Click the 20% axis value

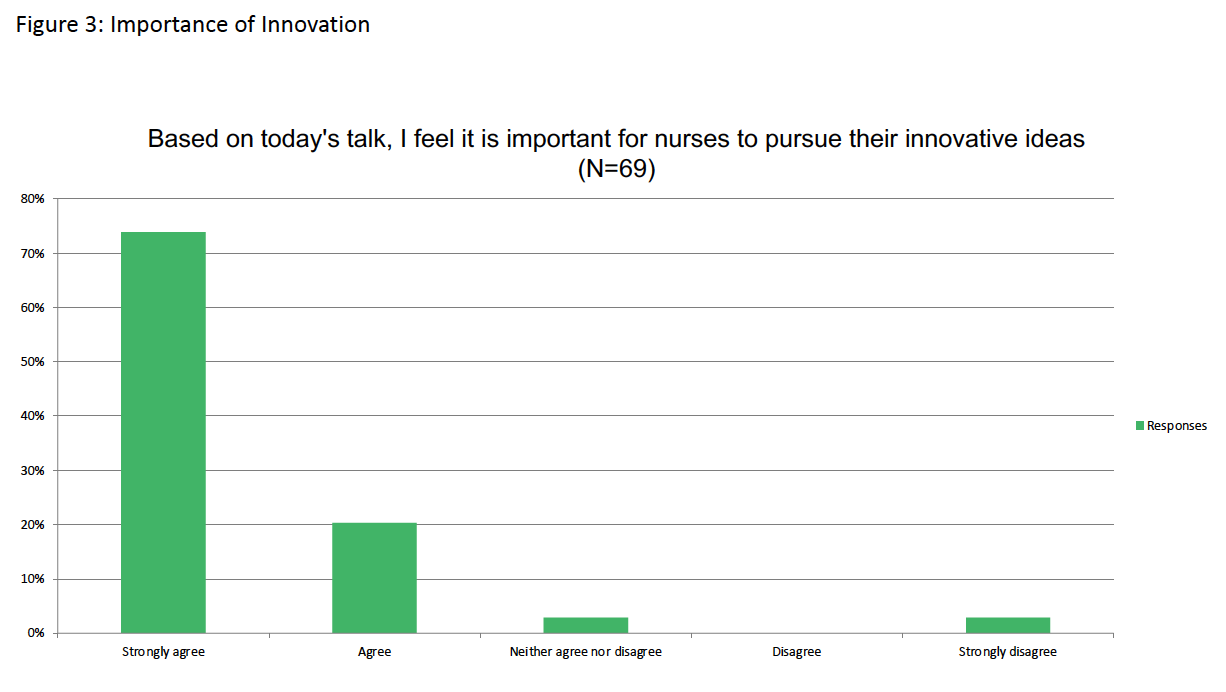pyautogui.click(x=32, y=525)
